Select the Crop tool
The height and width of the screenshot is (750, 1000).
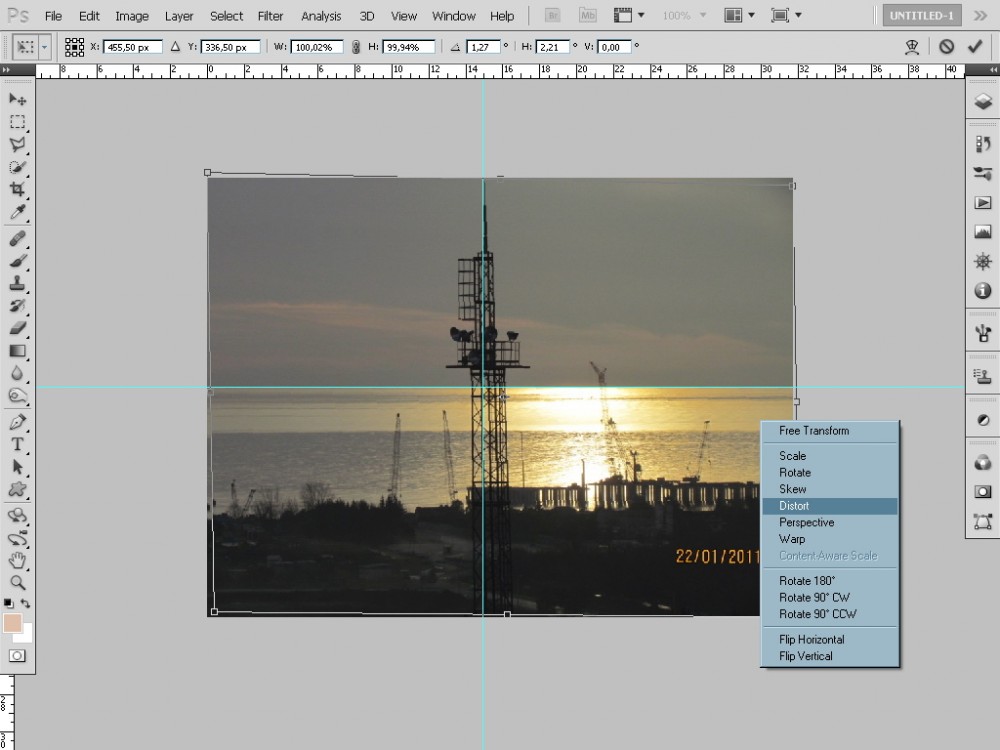(x=17, y=190)
